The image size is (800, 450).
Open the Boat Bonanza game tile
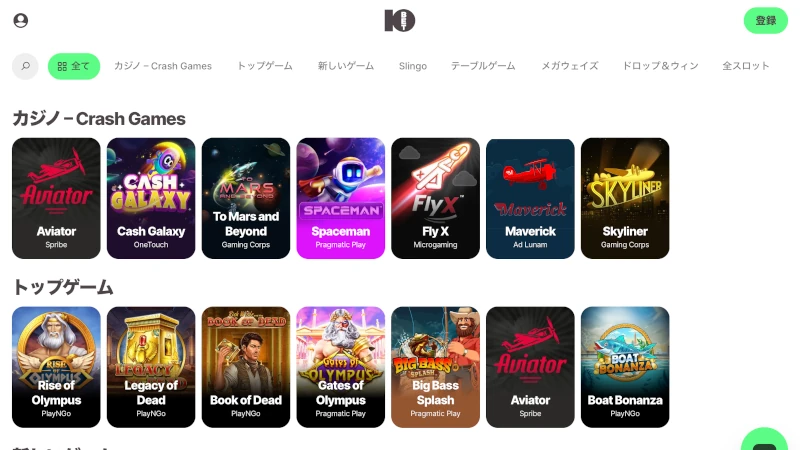tap(625, 367)
